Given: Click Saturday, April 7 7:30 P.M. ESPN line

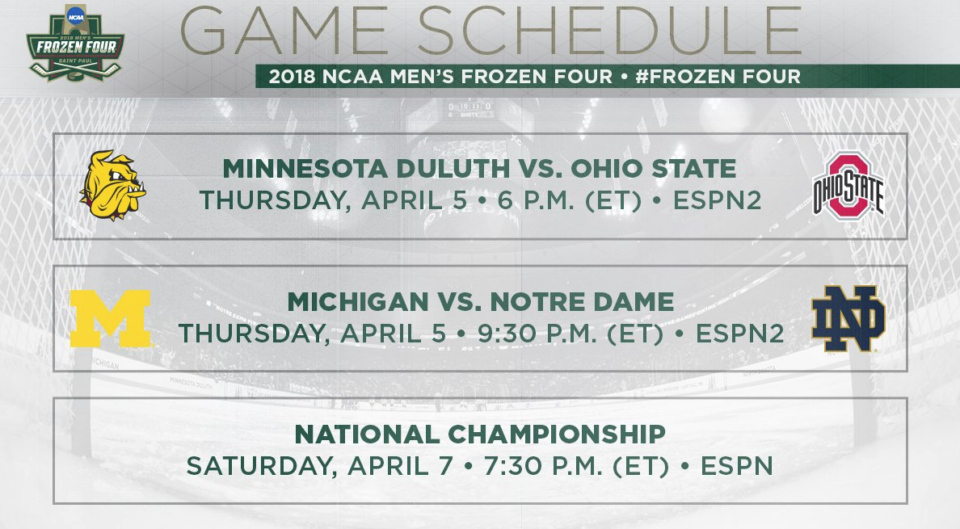Looking at the screenshot, I should pyautogui.click(x=480, y=466).
